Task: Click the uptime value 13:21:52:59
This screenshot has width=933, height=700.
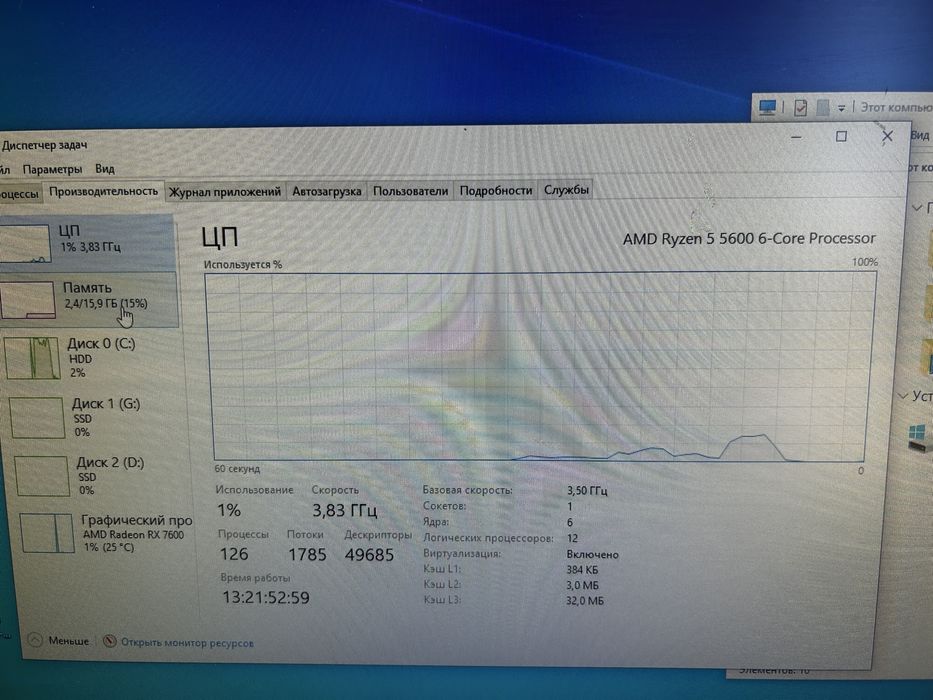Action: [x=265, y=598]
